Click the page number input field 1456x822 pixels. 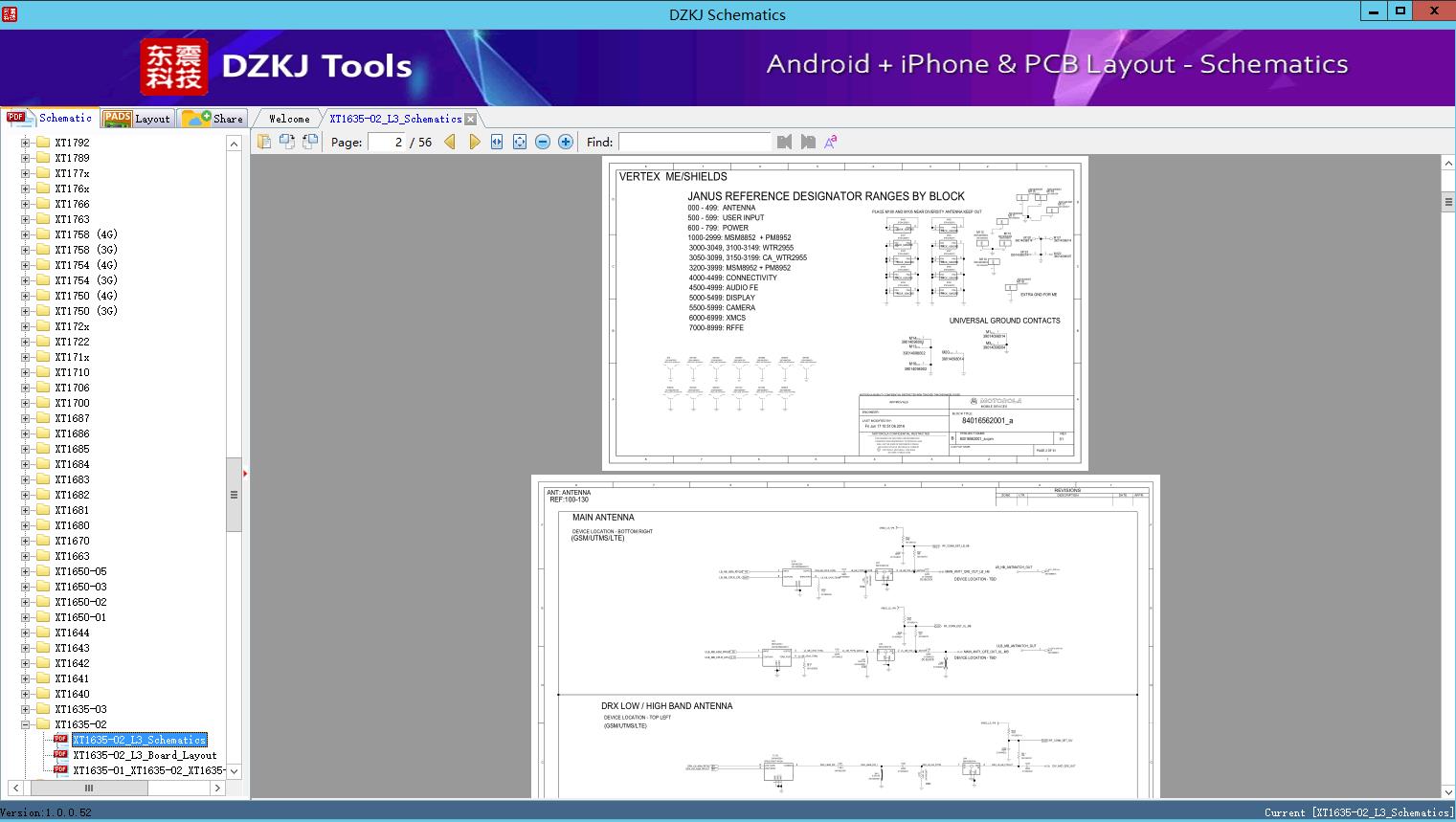coord(387,142)
